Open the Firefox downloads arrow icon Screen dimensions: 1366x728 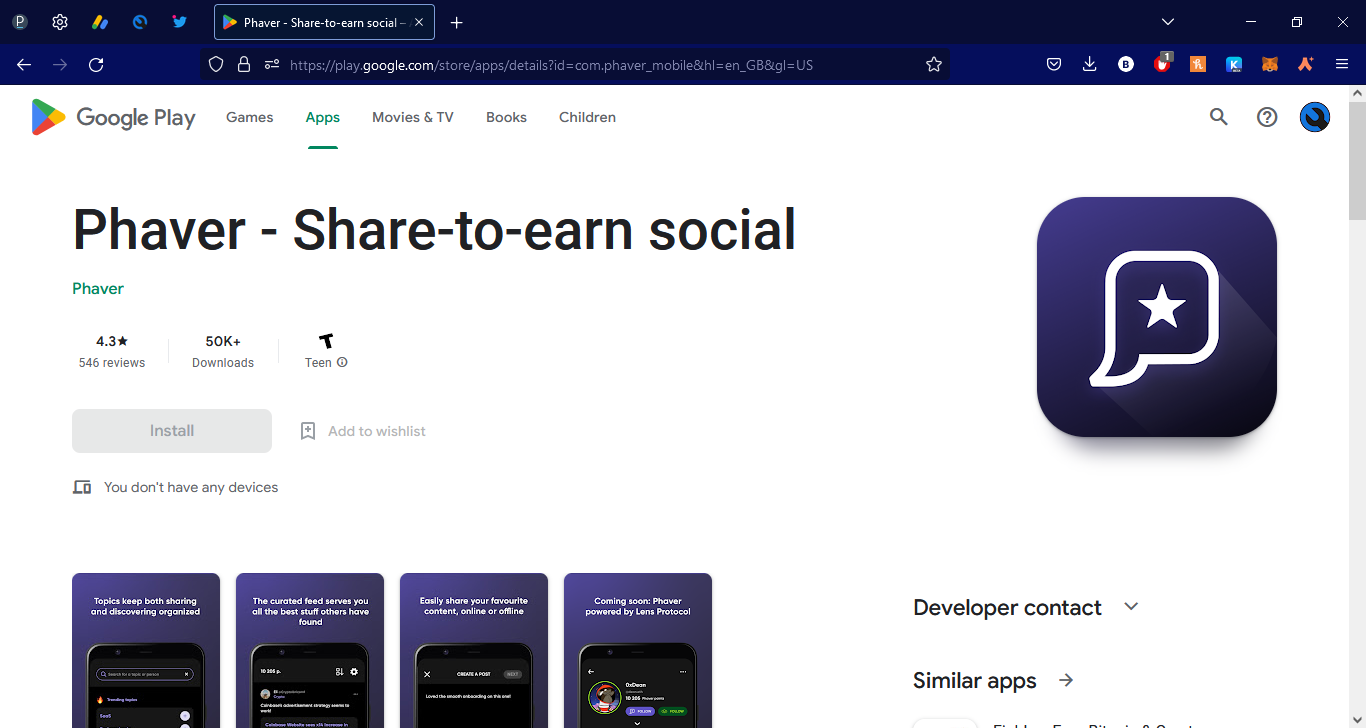coord(1090,64)
